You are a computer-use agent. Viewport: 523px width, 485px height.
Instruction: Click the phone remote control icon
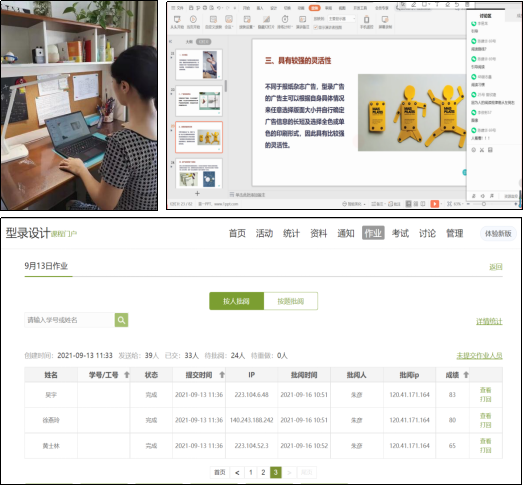[x=366, y=19]
